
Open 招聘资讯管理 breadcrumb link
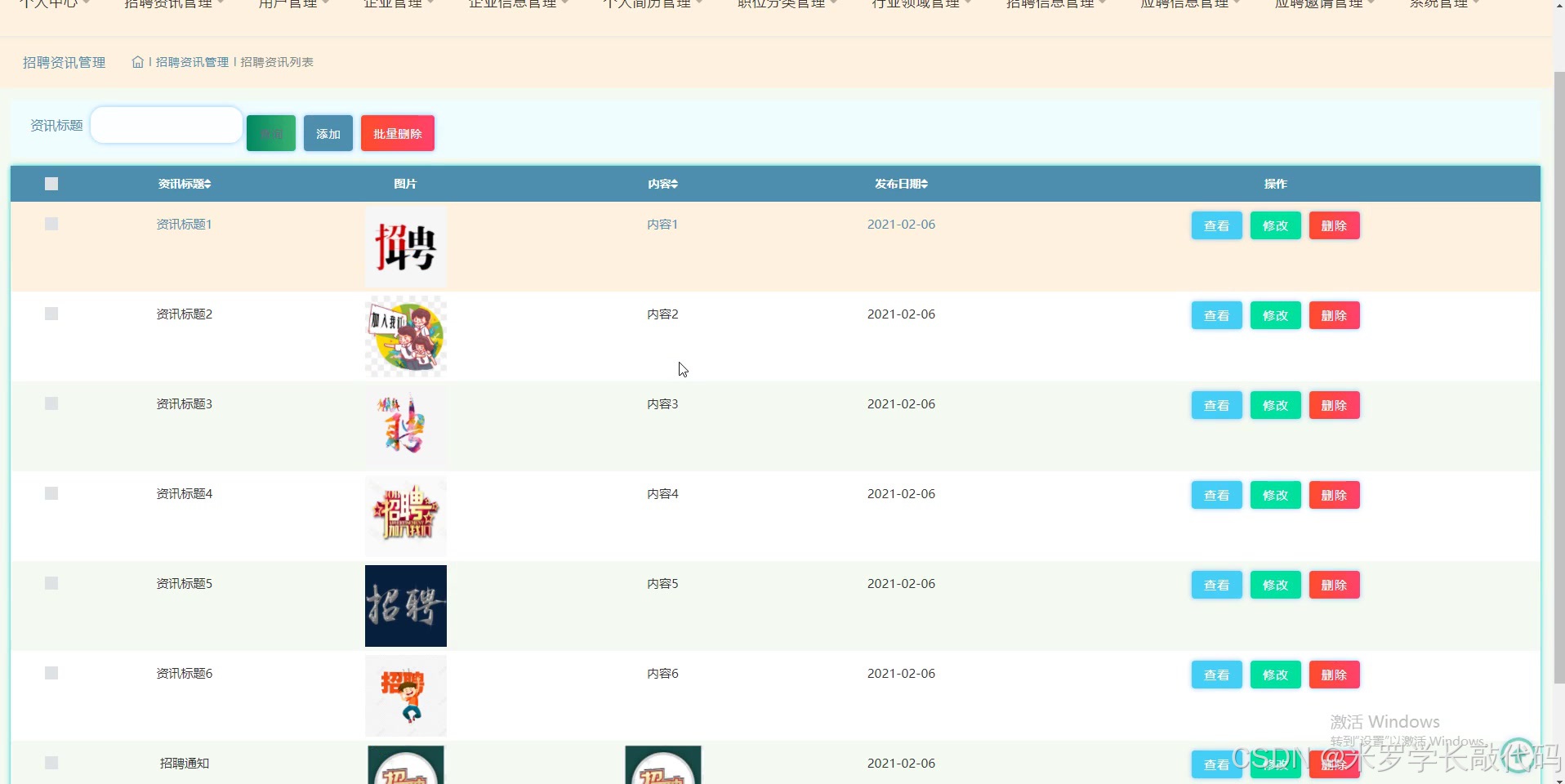[x=192, y=62]
